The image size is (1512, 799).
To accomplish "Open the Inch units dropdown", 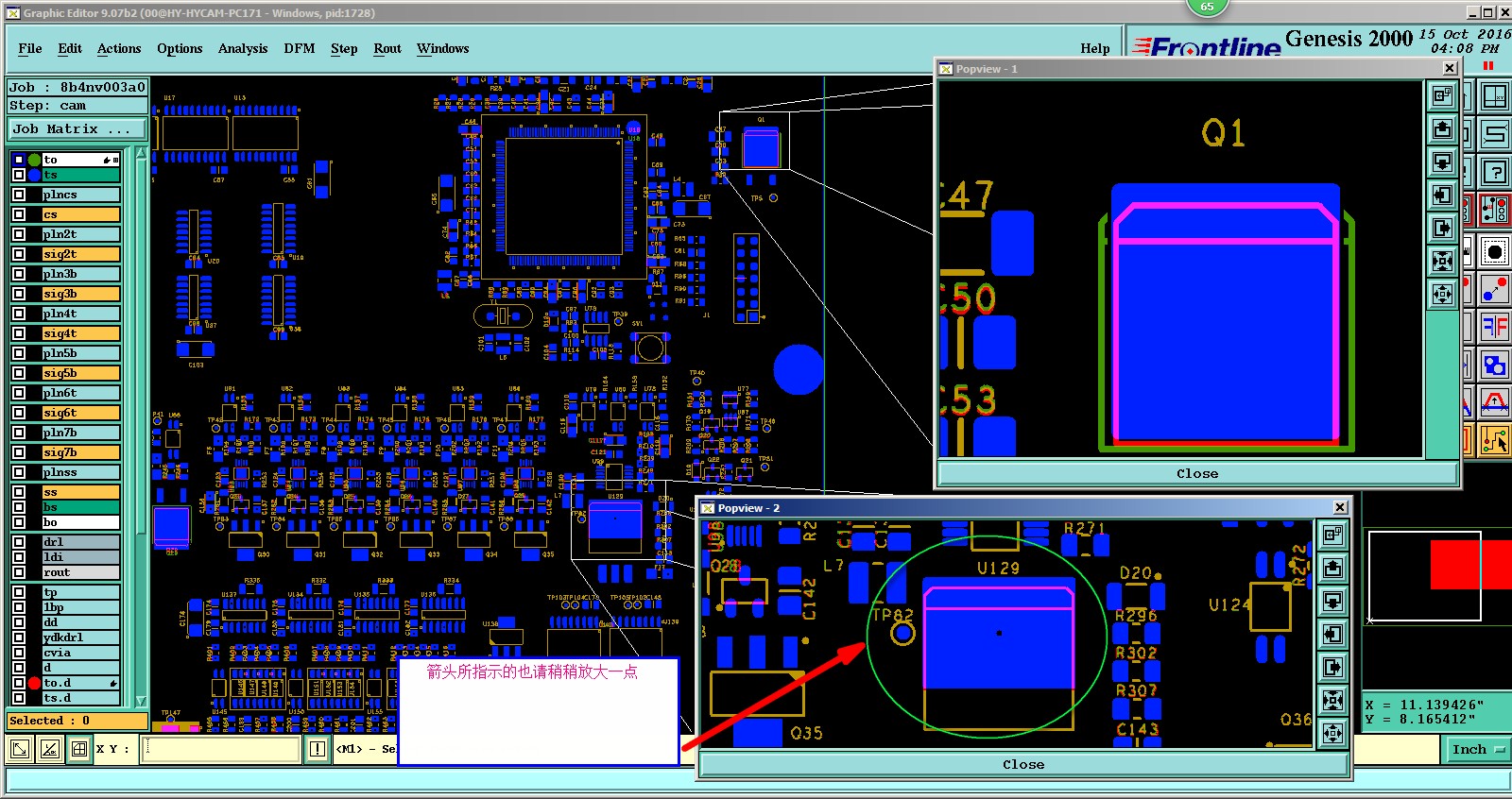I will 1477,750.
